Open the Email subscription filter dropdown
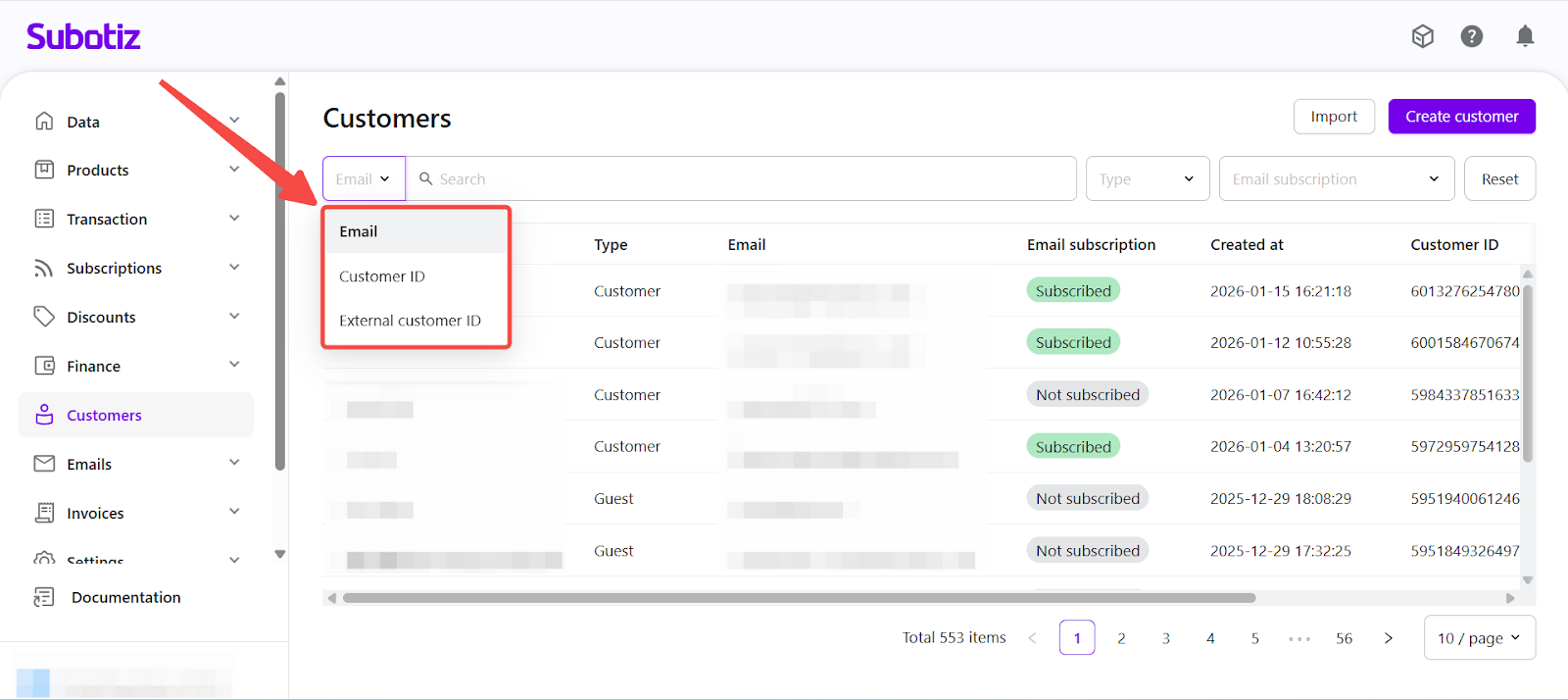The height and width of the screenshot is (700, 1568). (x=1336, y=178)
